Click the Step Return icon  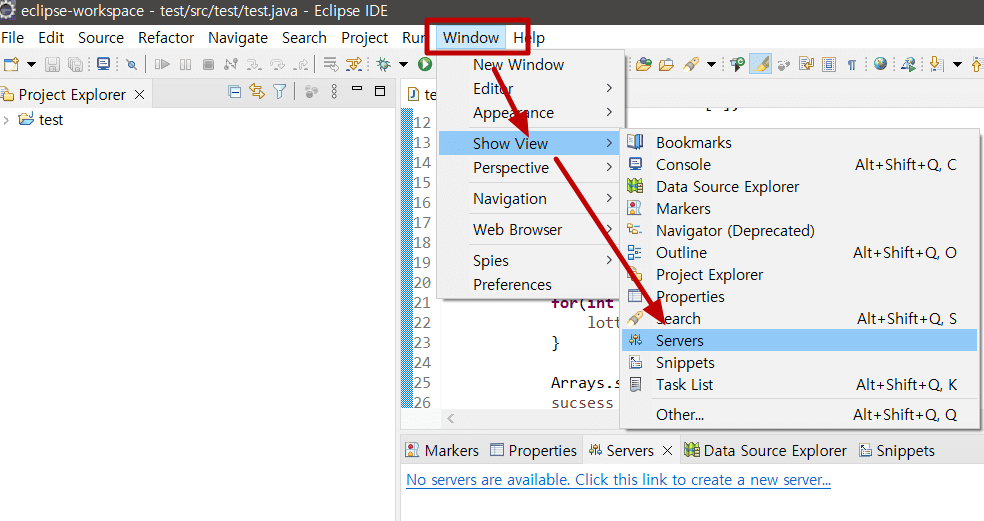(x=302, y=64)
